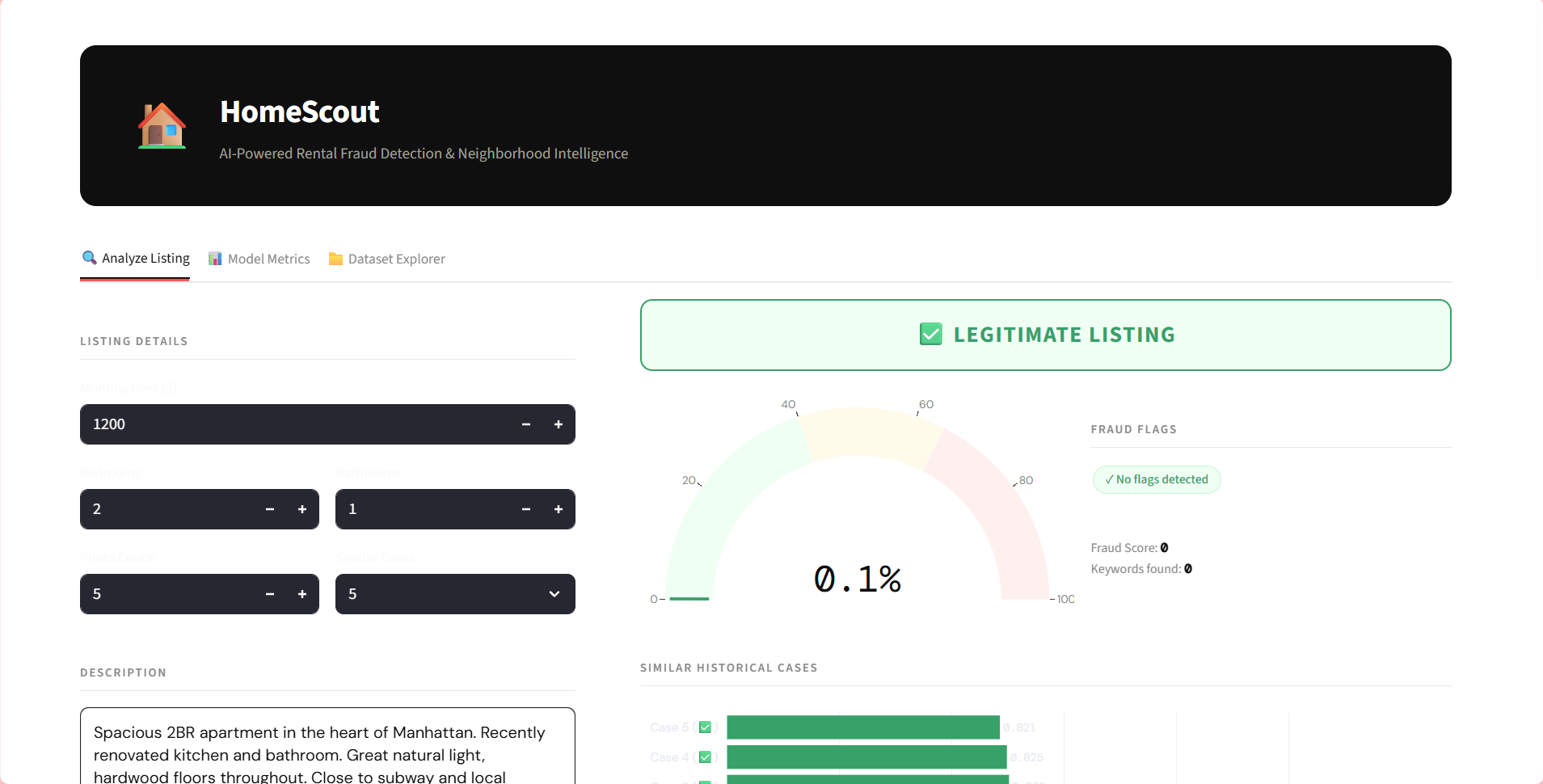1543x784 pixels.
Task: Click the bar chart icon beside Model Metrics
Action: coord(215,258)
